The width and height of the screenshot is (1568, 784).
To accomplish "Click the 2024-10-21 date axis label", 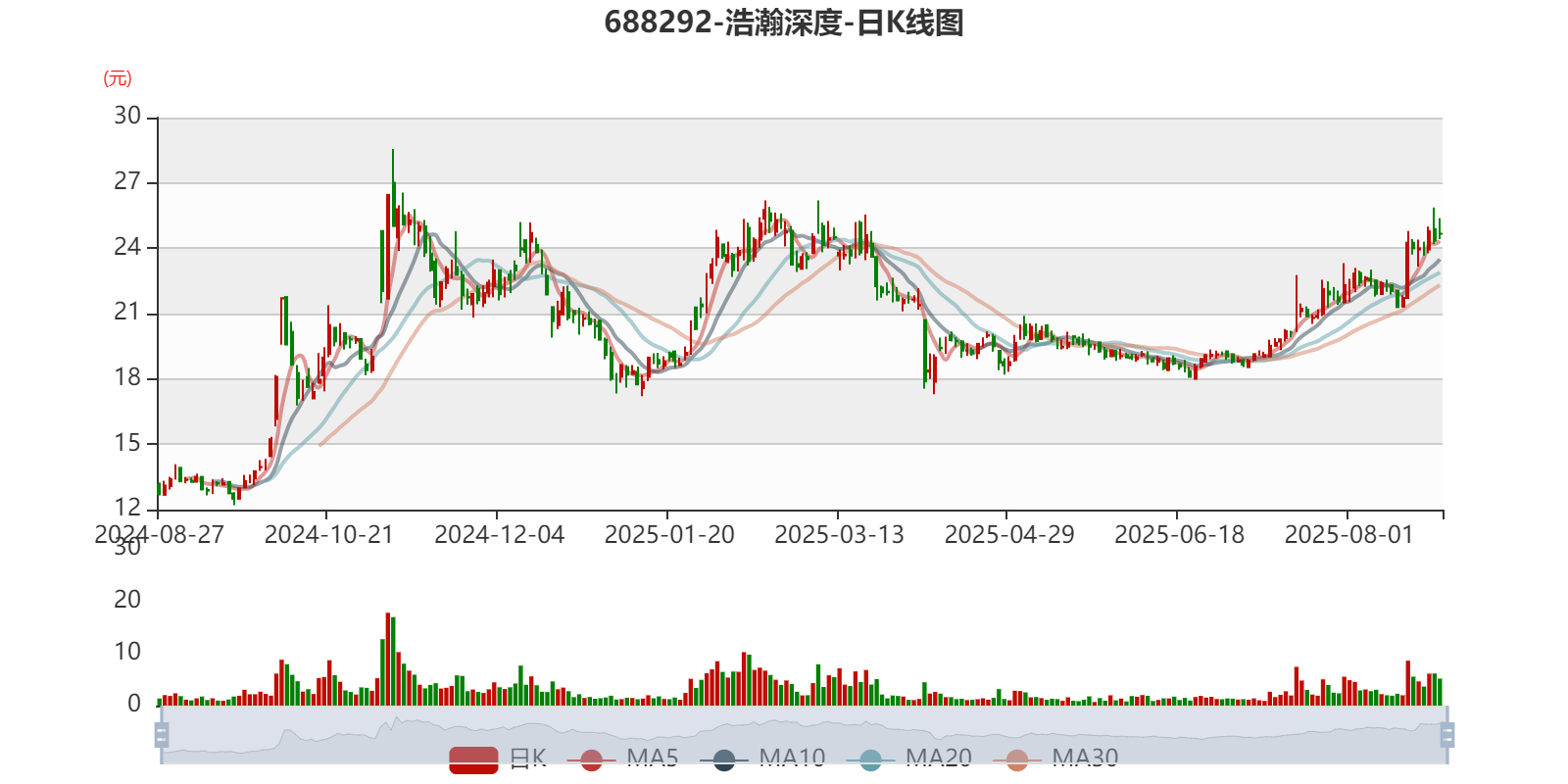I will (328, 535).
